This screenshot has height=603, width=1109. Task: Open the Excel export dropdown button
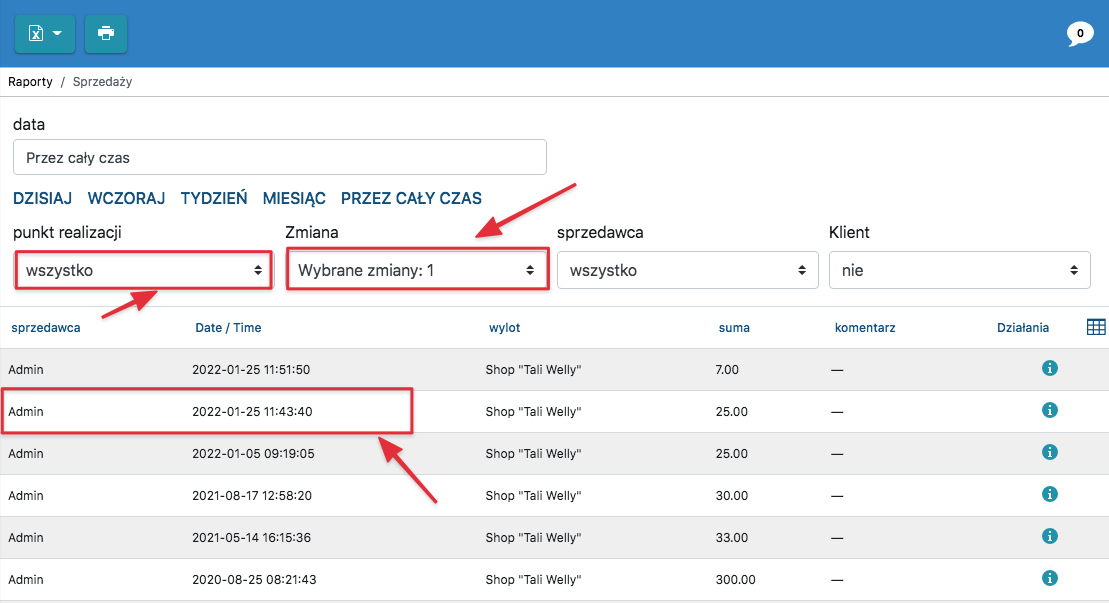(45, 33)
